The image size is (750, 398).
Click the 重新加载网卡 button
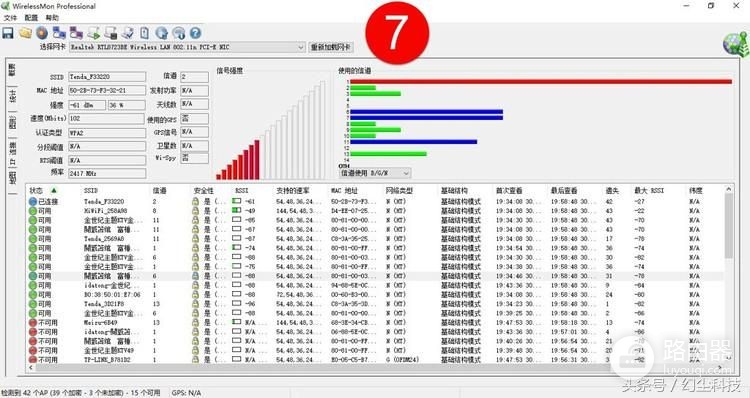331,47
